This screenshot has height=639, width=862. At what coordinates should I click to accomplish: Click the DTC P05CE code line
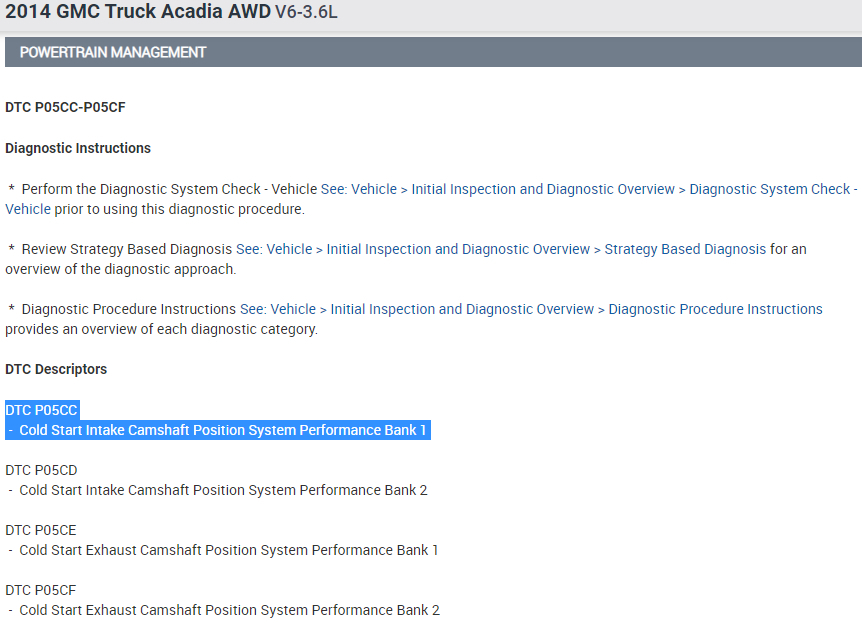tap(41, 530)
